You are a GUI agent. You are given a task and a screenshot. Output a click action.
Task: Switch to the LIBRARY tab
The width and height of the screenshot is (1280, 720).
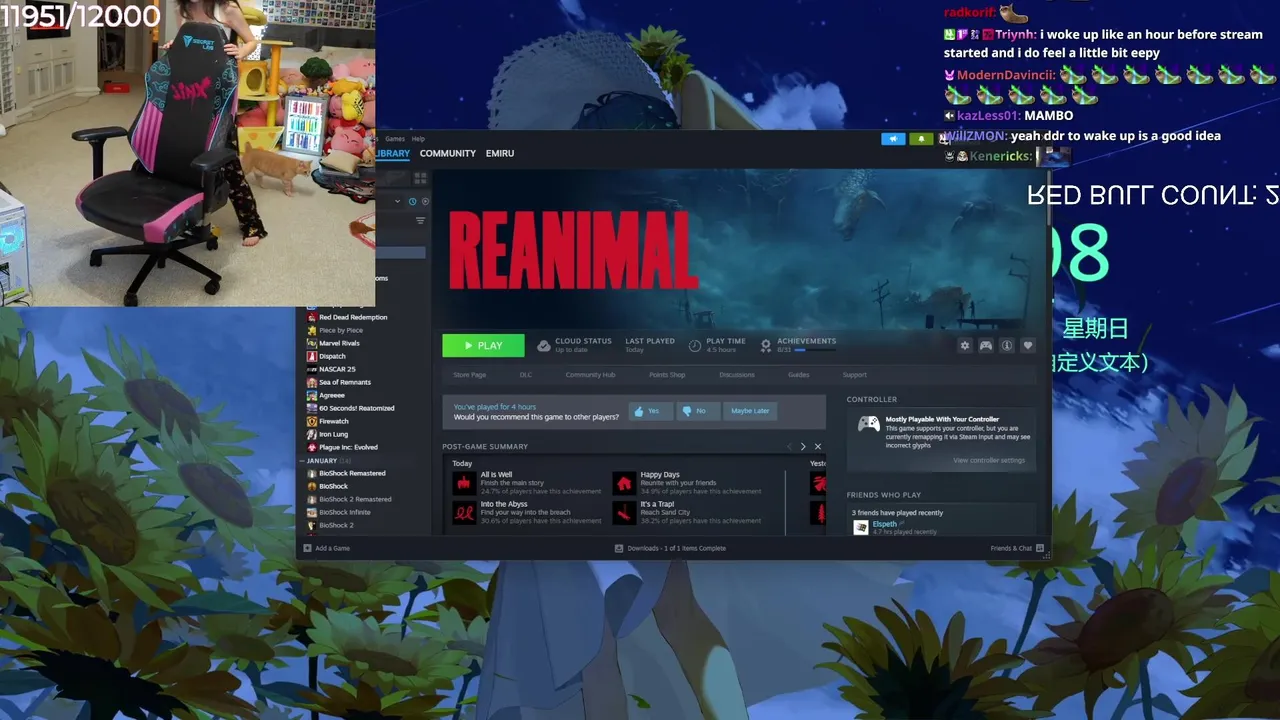(393, 153)
